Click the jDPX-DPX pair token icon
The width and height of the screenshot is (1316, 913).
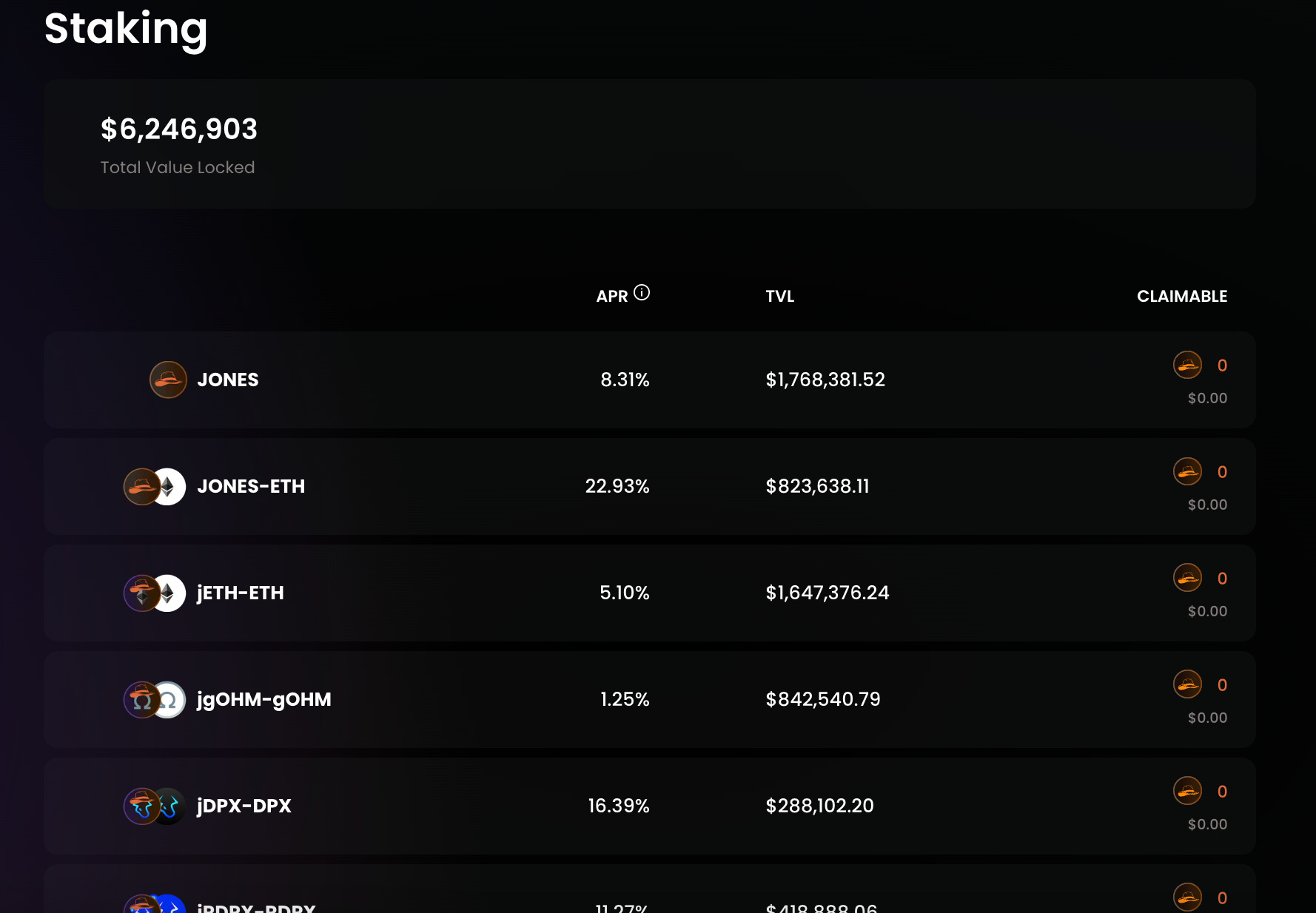point(155,806)
